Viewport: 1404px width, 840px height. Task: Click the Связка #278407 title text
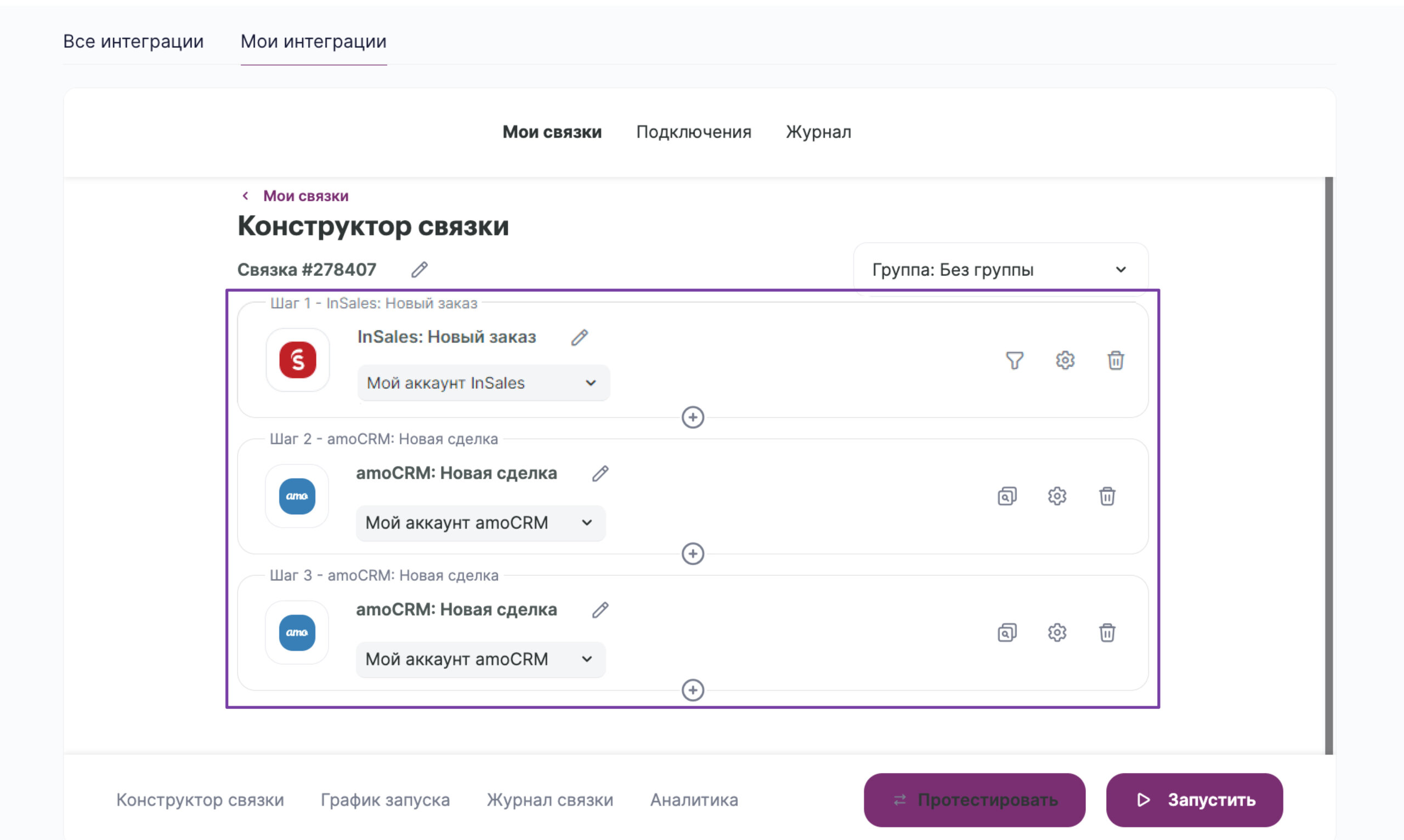[x=306, y=270]
